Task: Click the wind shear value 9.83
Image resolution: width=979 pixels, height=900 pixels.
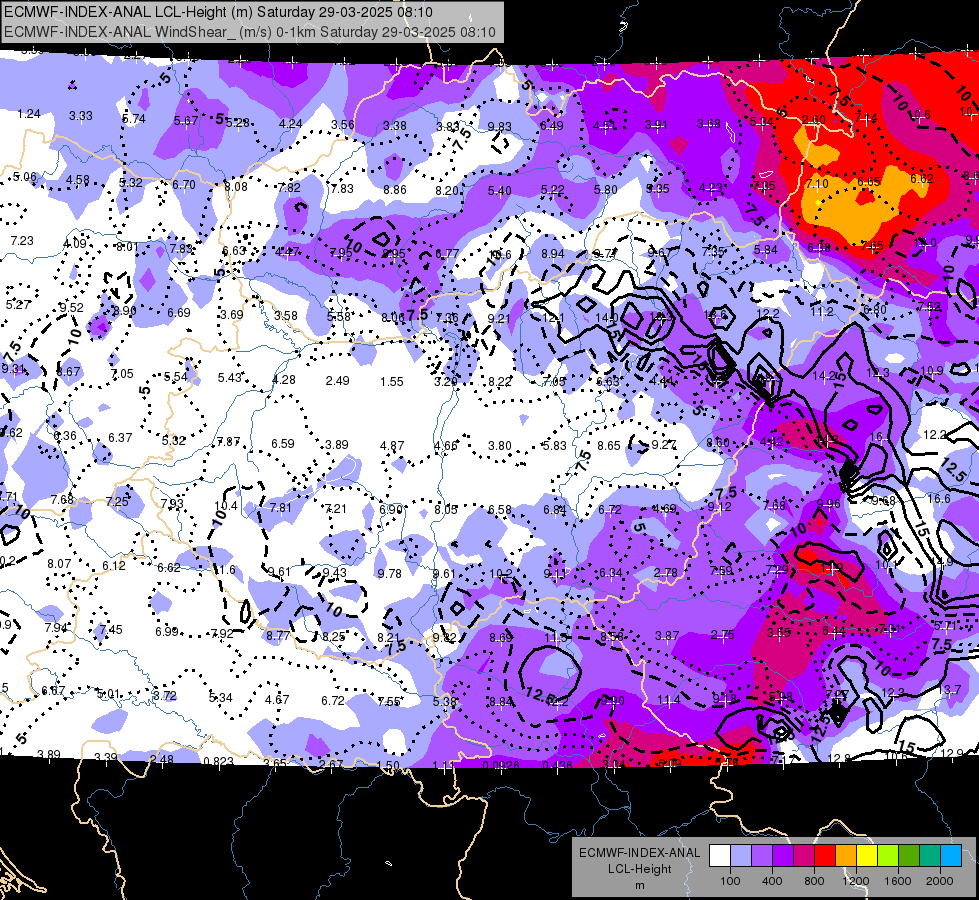Action: 499,127
